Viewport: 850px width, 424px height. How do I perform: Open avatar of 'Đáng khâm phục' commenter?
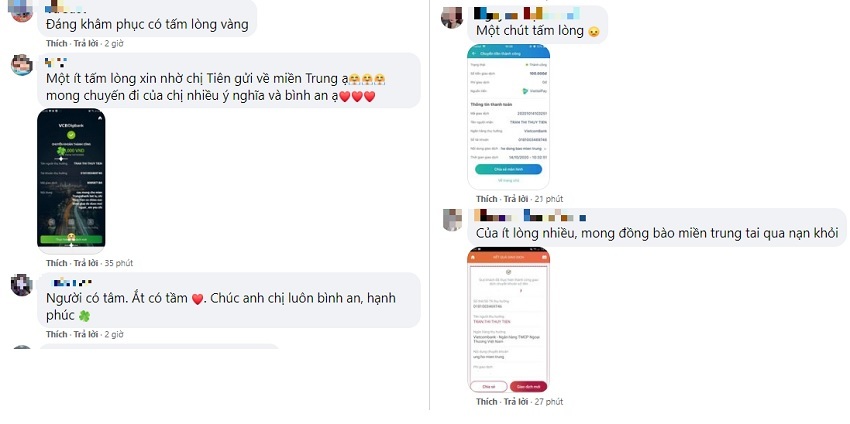point(22,11)
